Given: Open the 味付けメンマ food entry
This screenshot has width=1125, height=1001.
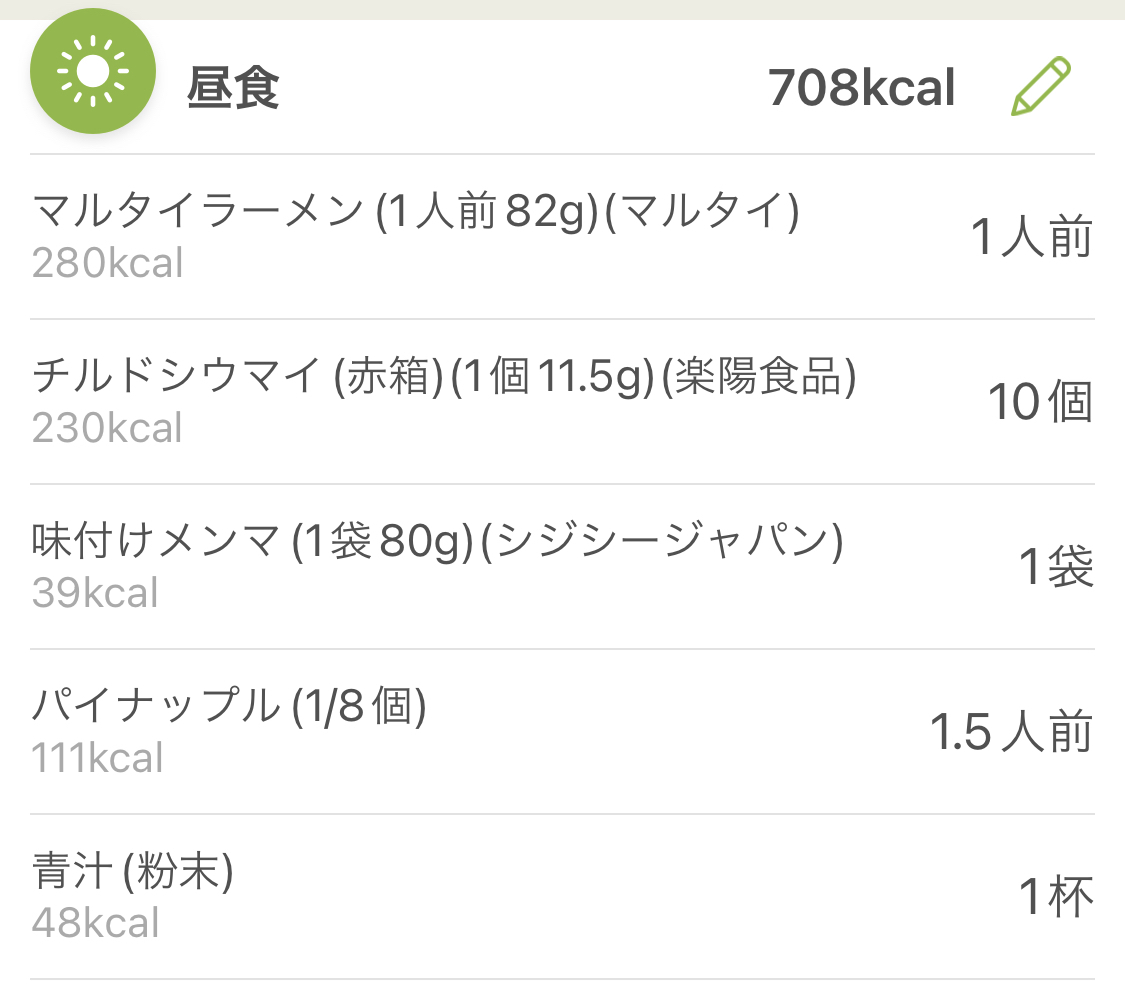Looking at the screenshot, I should 562,567.
